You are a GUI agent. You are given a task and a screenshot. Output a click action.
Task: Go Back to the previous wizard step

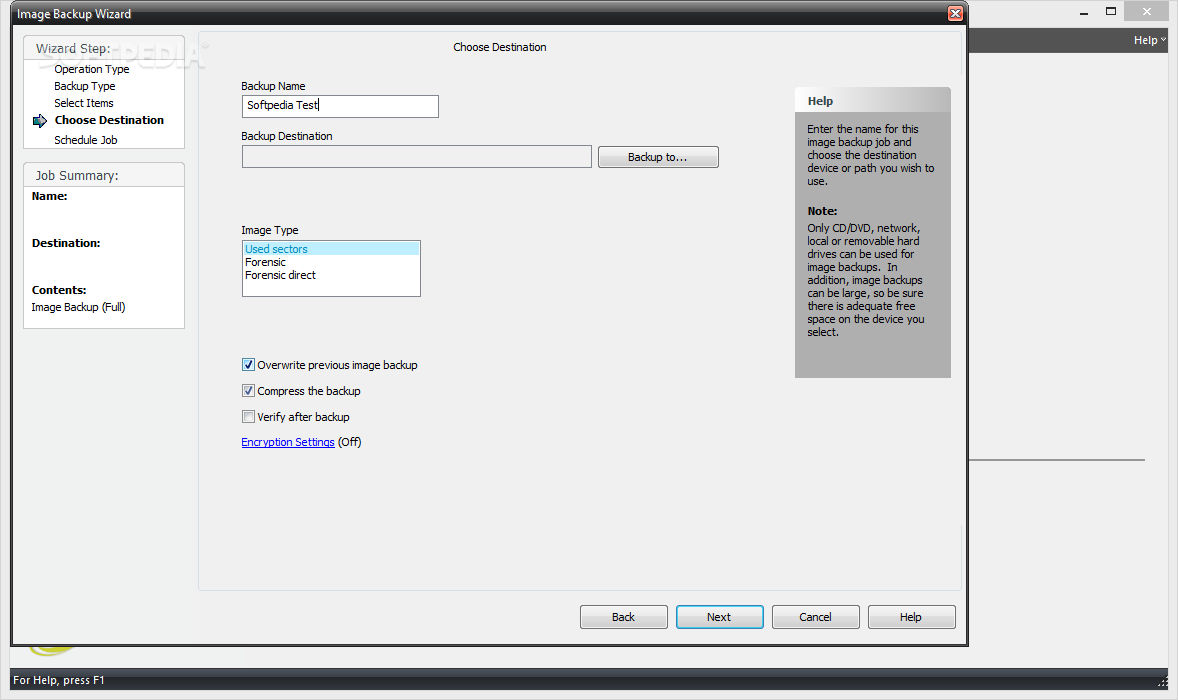point(624,617)
